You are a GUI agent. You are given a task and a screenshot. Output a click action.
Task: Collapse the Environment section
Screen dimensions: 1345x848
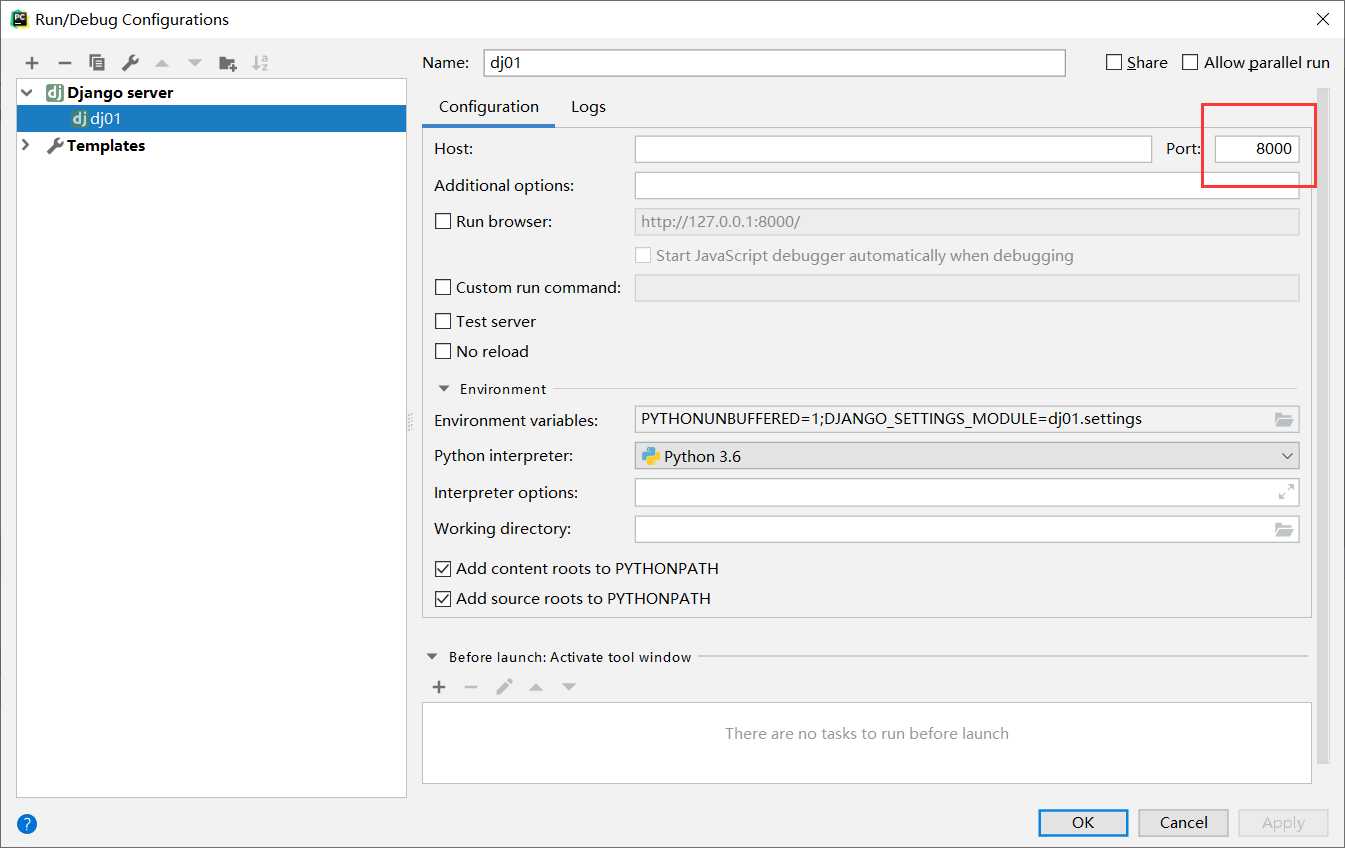point(443,389)
